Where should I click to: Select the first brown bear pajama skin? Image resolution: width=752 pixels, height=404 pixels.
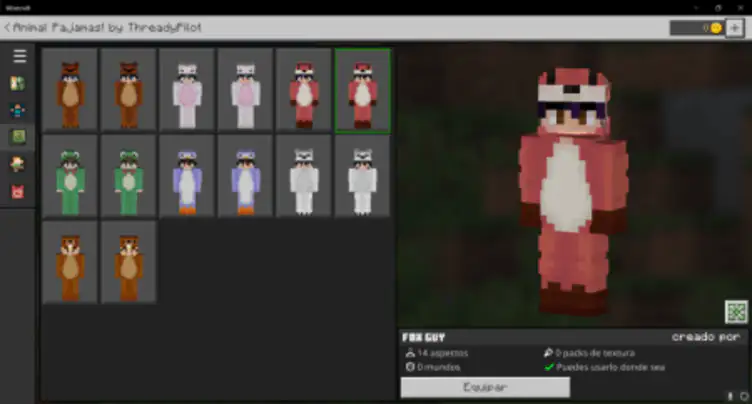click(70, 90)
